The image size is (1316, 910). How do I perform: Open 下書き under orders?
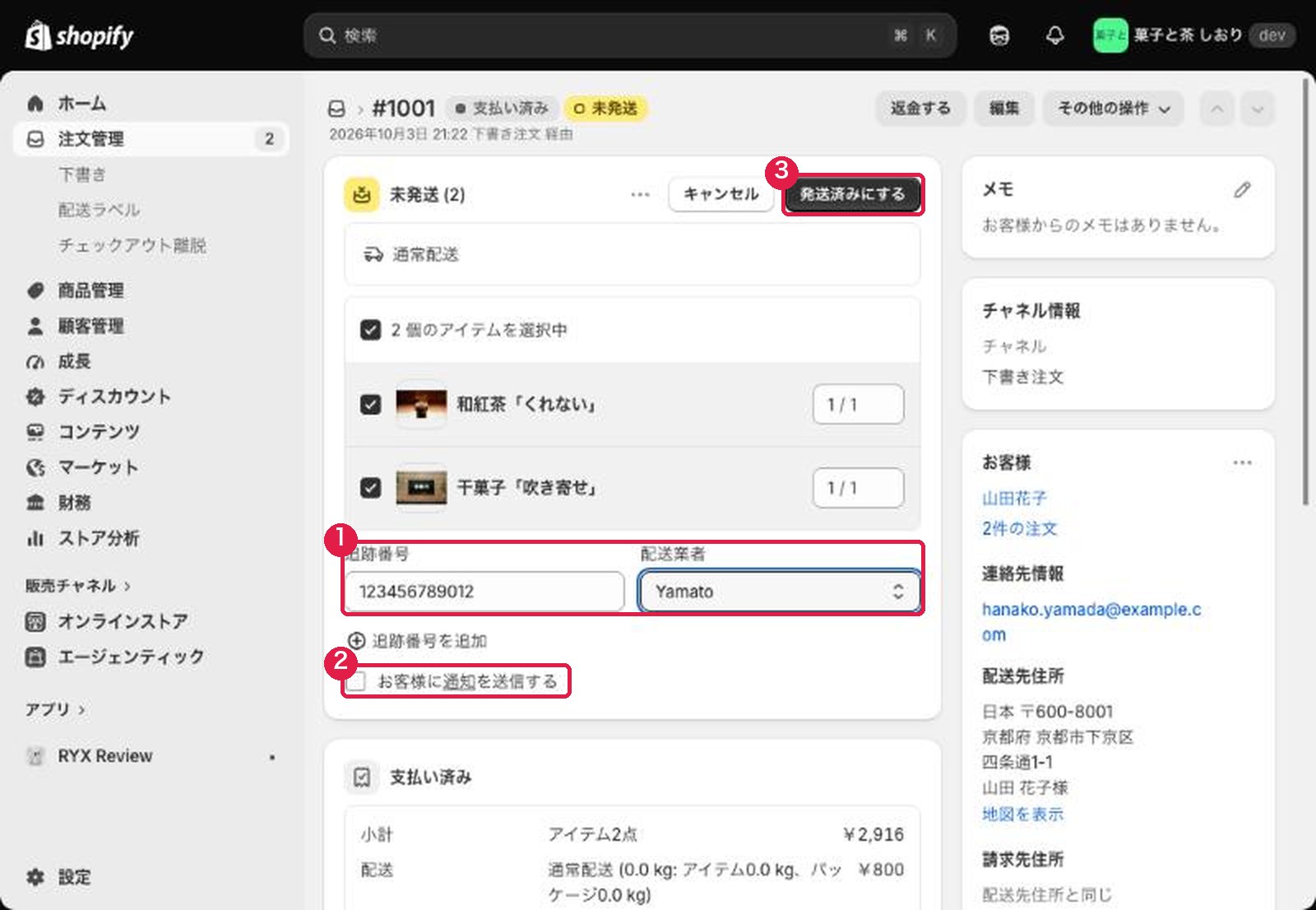[82, 174]
